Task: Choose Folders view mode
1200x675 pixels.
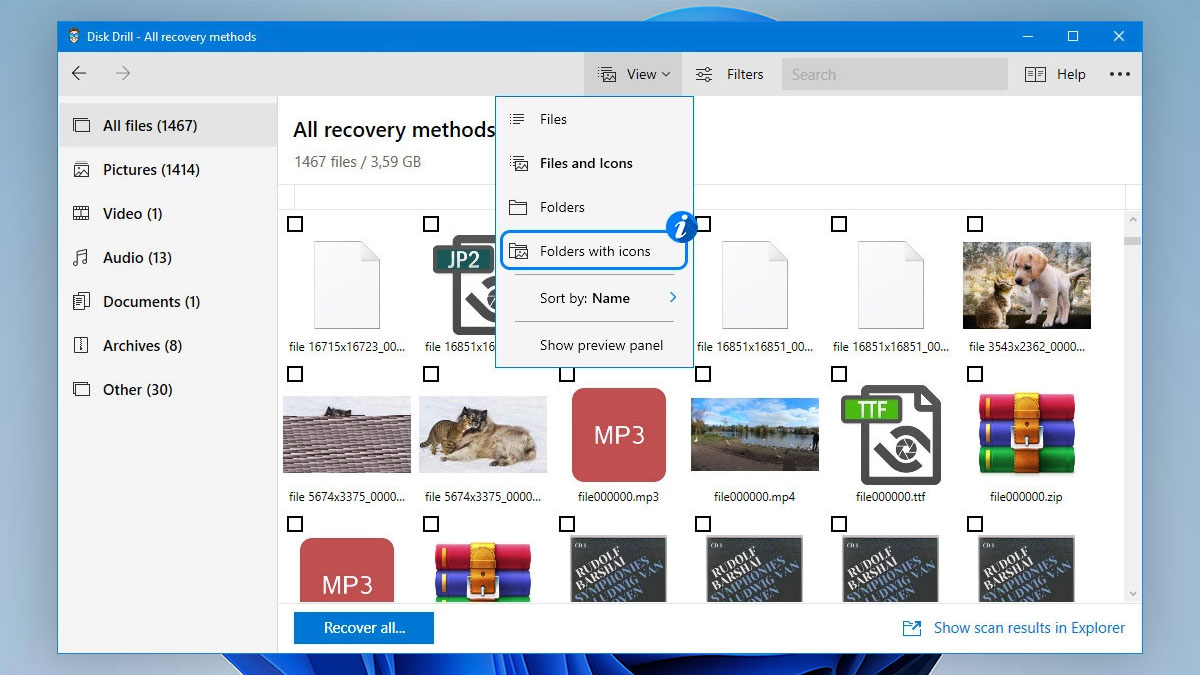Action: [x=594, y=207]
